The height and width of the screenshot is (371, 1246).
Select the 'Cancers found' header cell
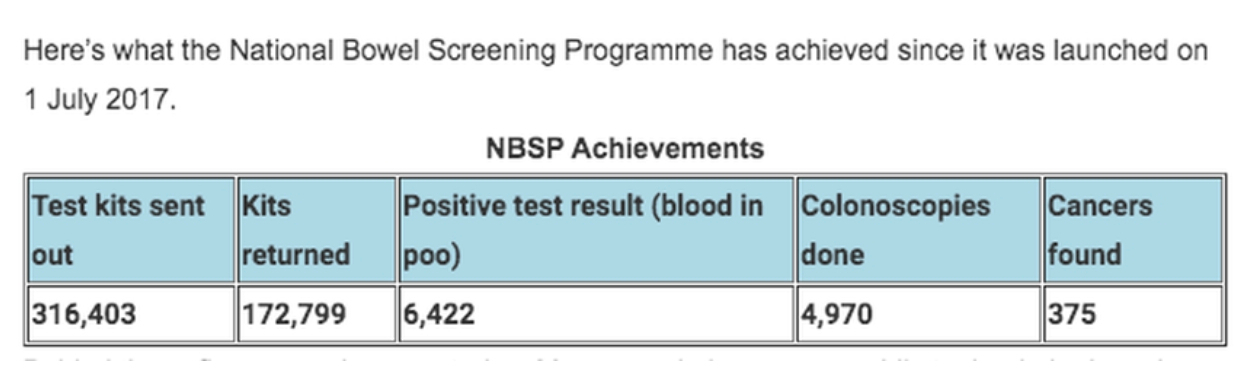(1133, 230)
